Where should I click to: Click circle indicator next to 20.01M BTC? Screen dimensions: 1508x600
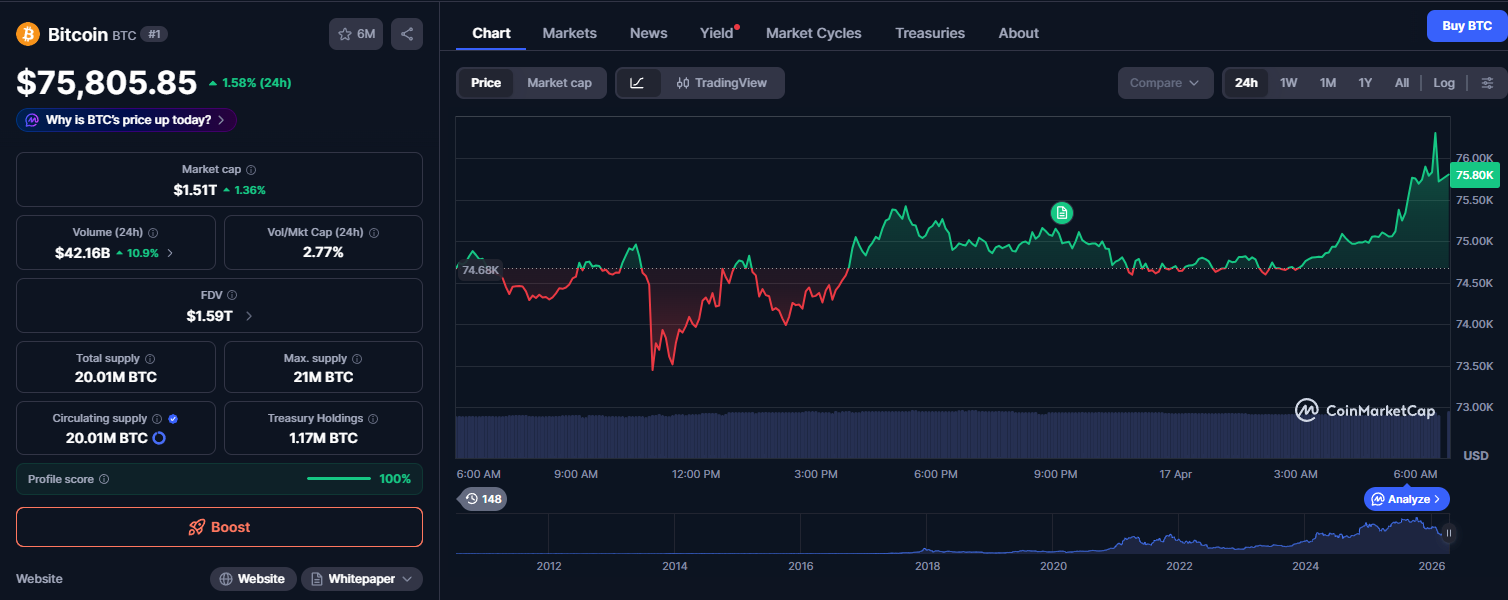point(159,438)
